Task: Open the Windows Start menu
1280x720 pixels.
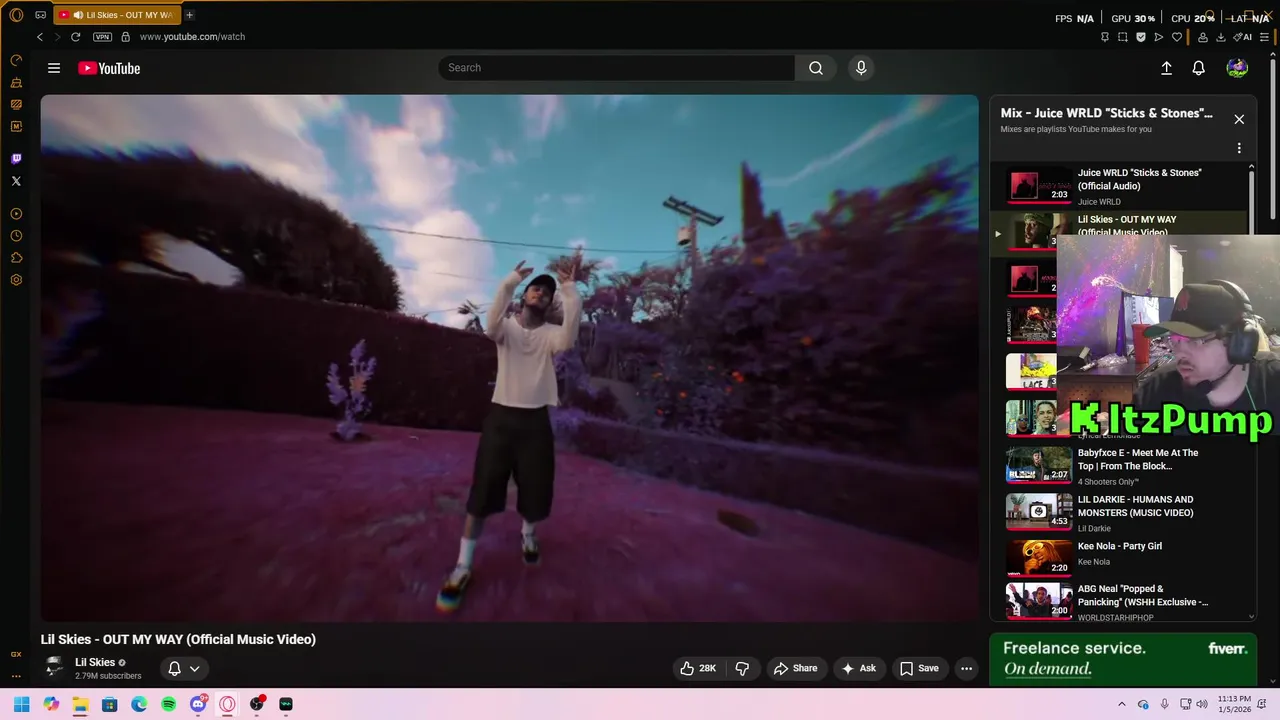Action: coord(21,704)
